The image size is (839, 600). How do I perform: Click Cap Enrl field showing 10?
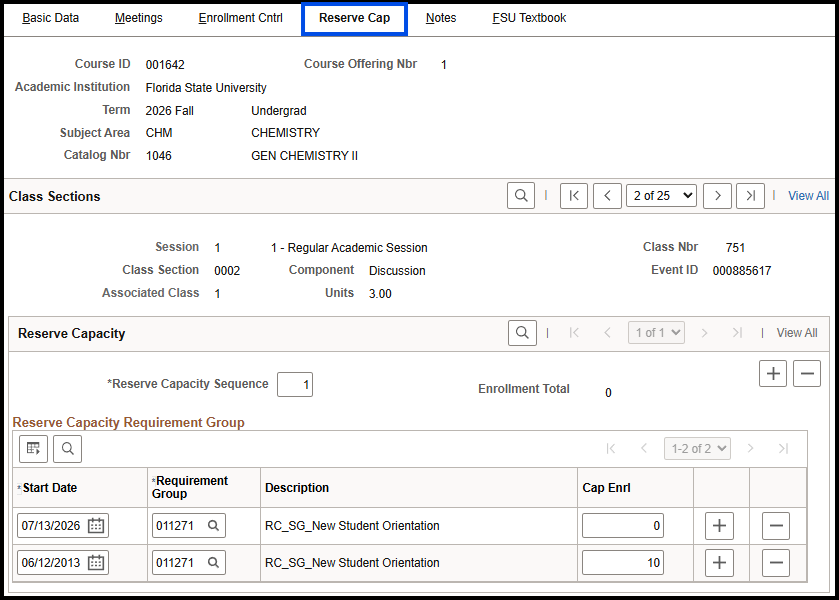623,563
